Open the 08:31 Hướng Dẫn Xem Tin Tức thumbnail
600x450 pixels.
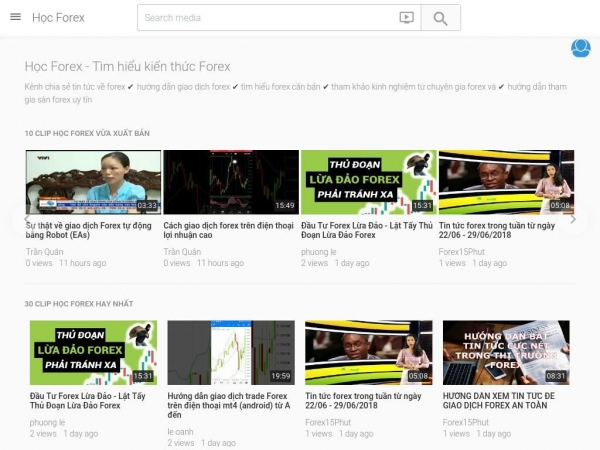(506, 352)
